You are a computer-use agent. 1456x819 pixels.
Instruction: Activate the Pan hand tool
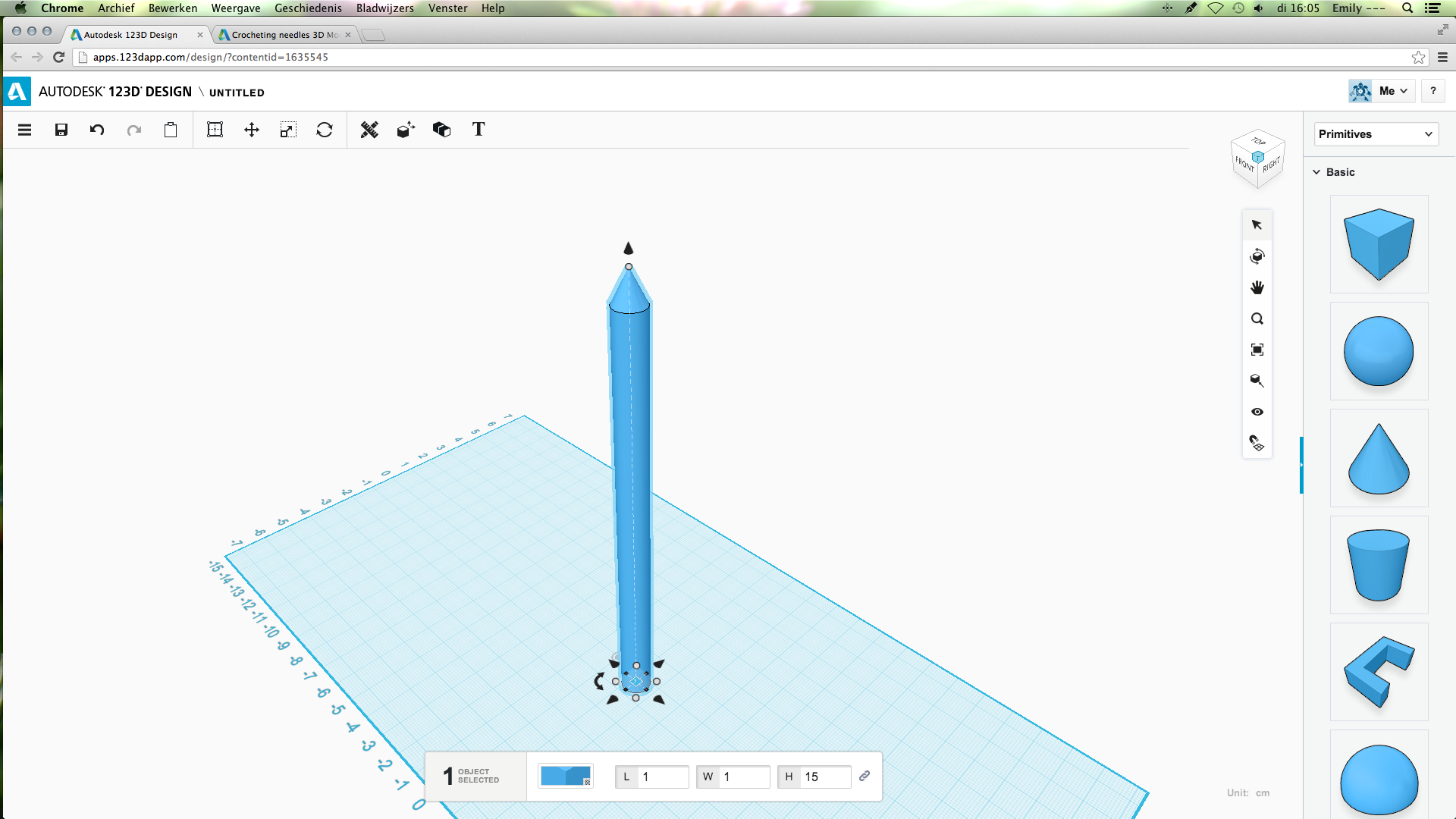point(1257,287)
